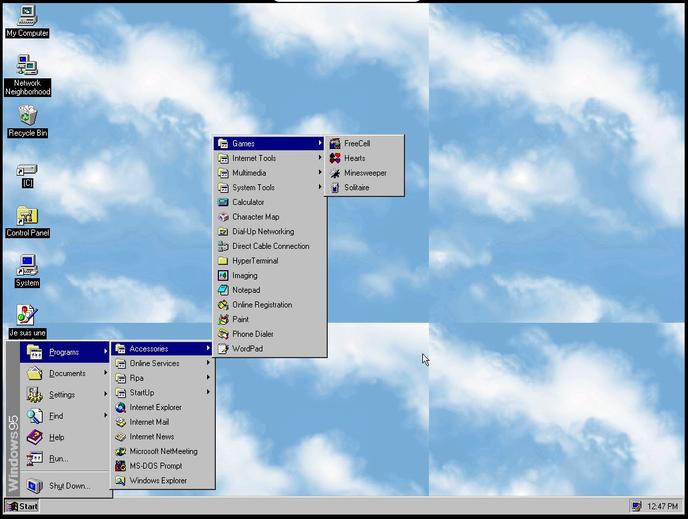Screen dimensions: 688x519
Task: Select the System Tools entry text
Action: 254,187
